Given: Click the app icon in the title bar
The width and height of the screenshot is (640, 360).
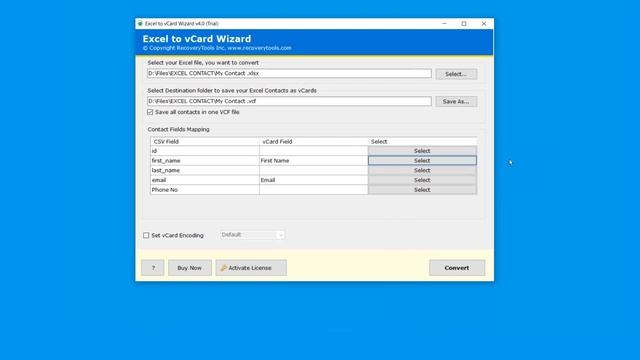Looking at the screenshot, I should 140,24.
